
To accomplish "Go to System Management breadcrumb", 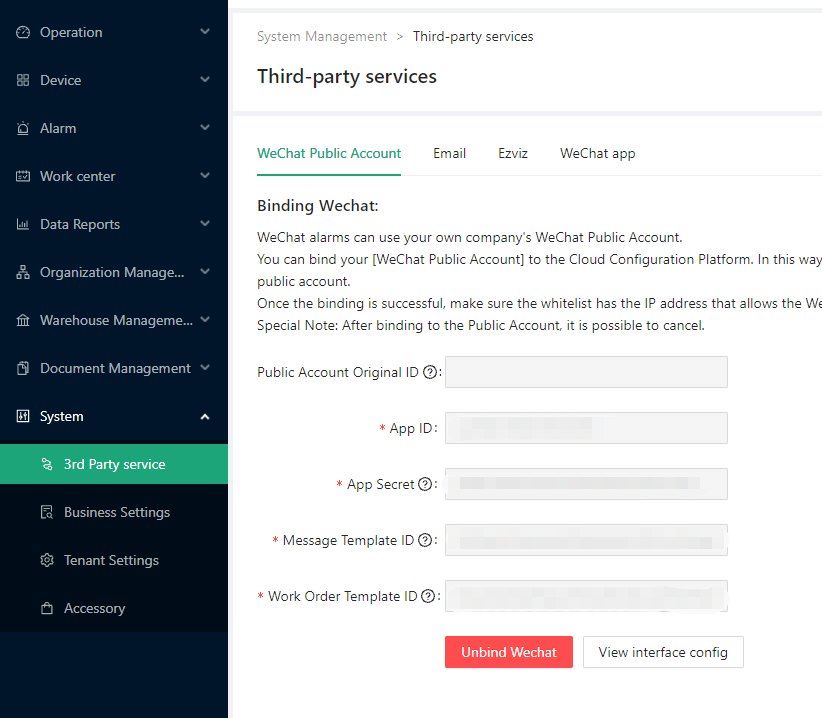I will (322, 37).
